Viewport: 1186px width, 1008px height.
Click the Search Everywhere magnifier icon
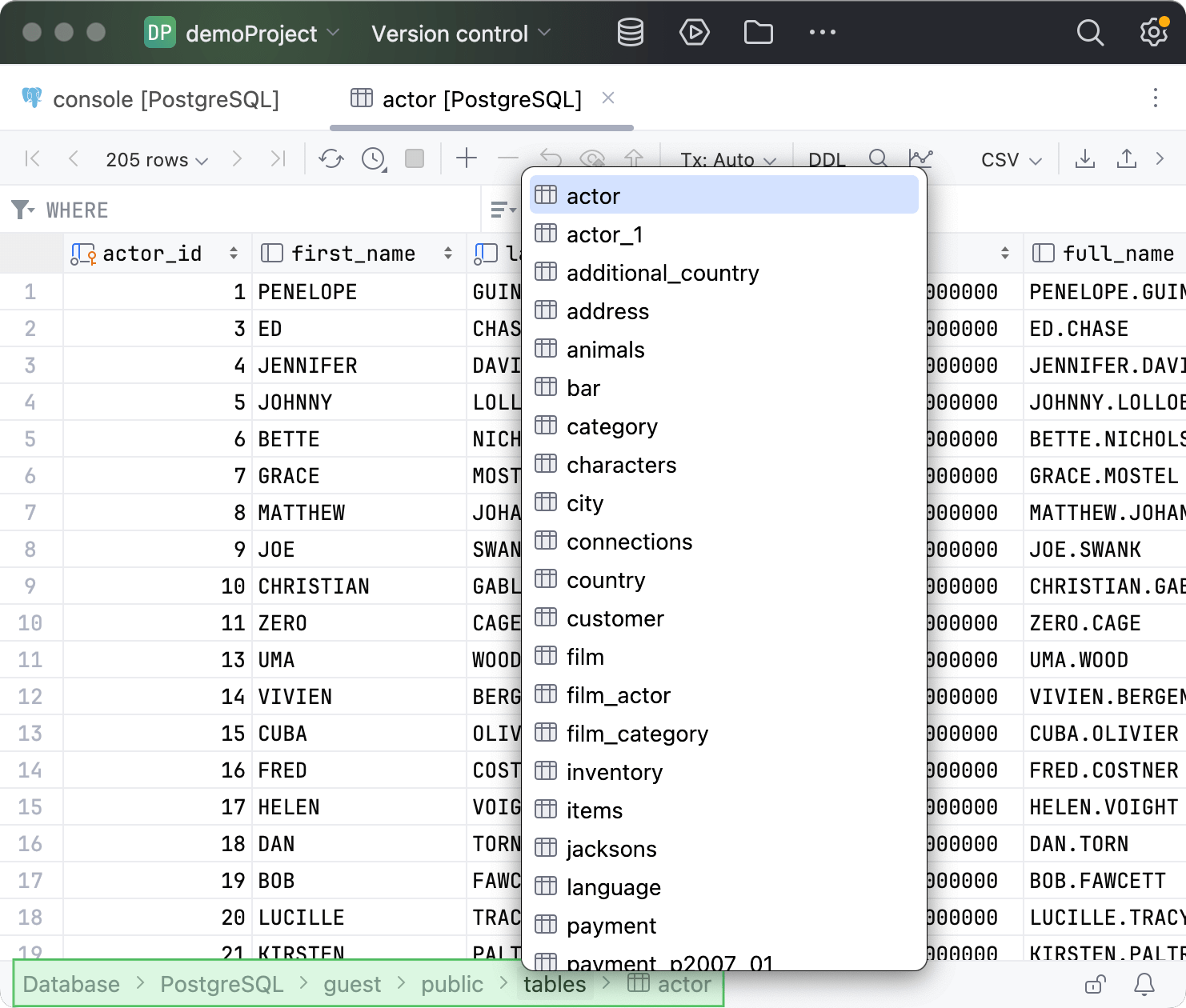(x=1089, y=33)
